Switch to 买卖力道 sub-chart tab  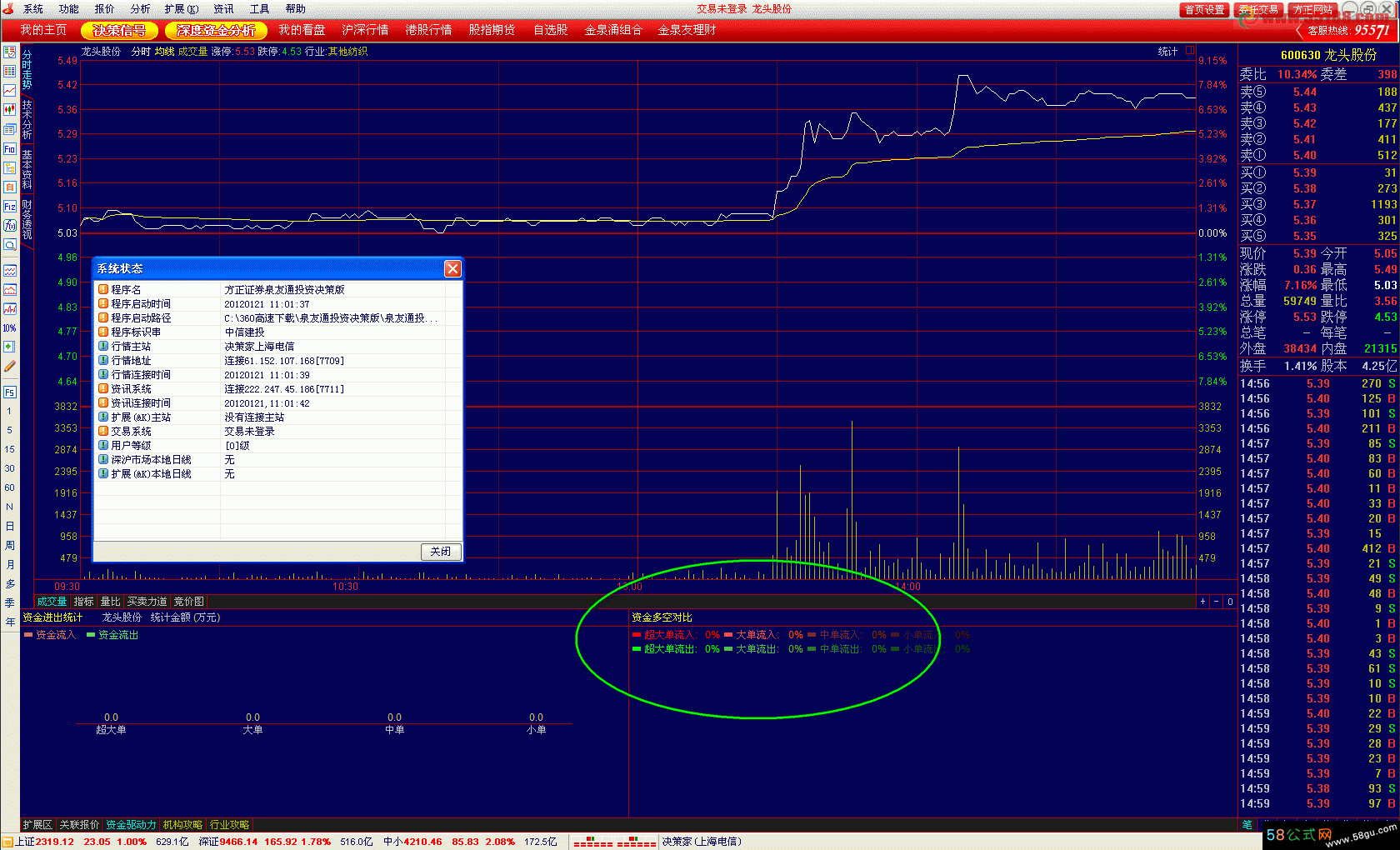point(147,602)
